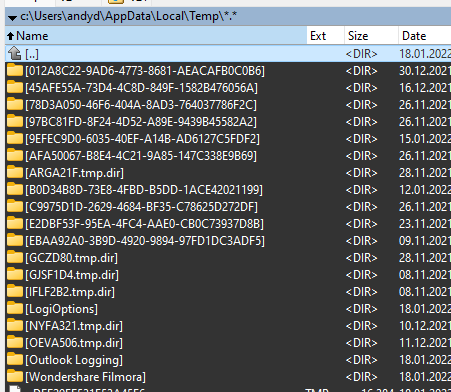Click folder icon beside GJSF1D4.tmp.dir
The width and height of the screenshot is (451, 392).
tap(15, 274)
